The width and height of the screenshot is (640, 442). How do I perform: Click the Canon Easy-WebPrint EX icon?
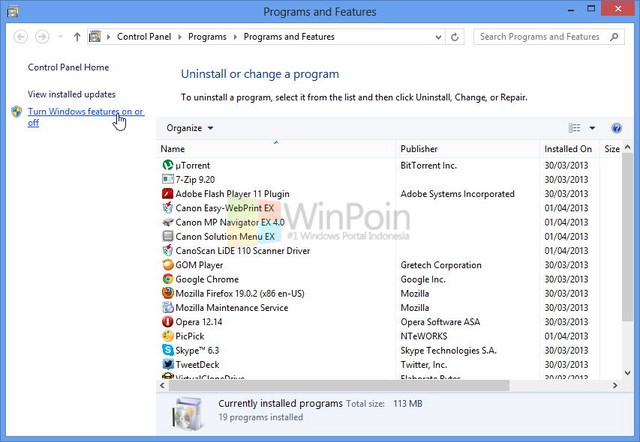pyautogui.click(x=168, y=208)
